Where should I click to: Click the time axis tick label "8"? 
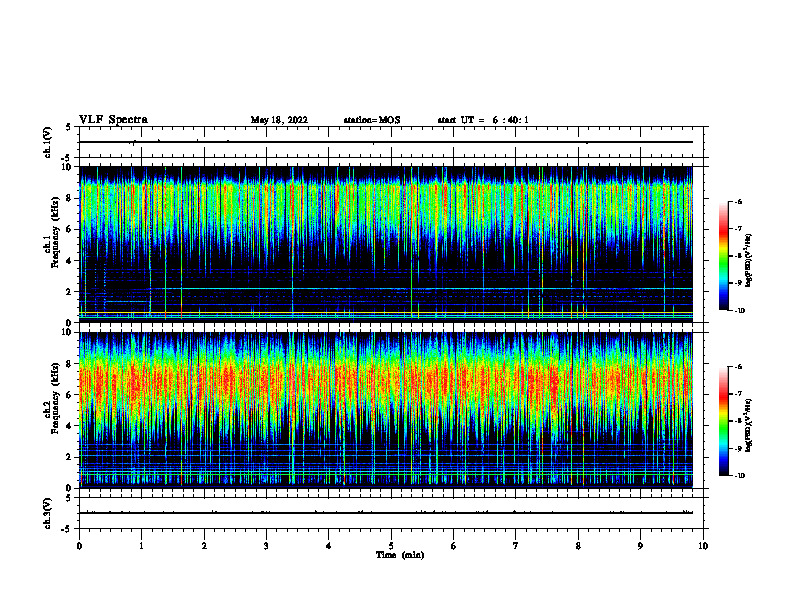pyautogui.click(x=578, y=546)
